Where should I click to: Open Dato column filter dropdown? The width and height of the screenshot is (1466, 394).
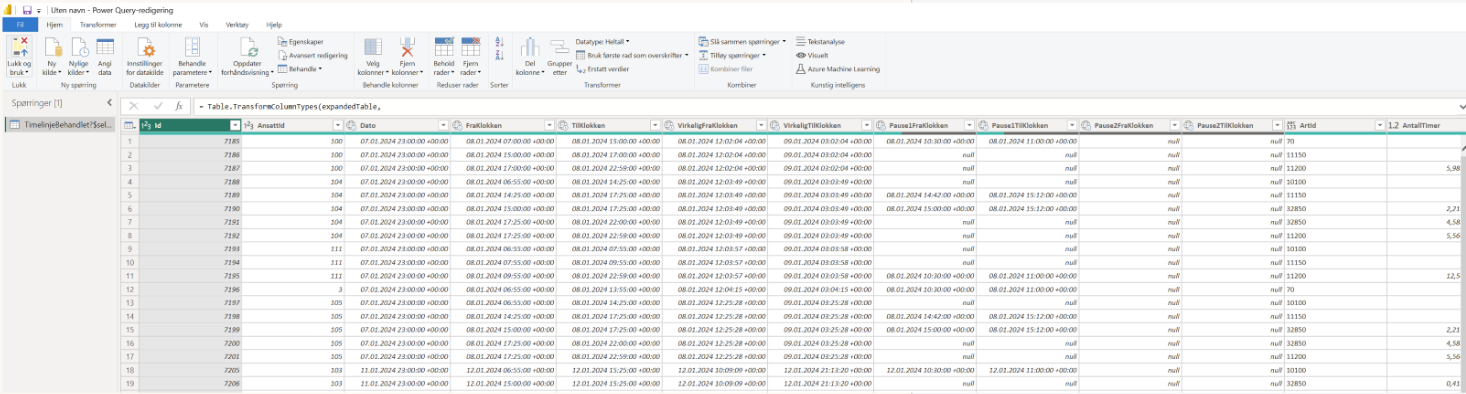point(443,125)
